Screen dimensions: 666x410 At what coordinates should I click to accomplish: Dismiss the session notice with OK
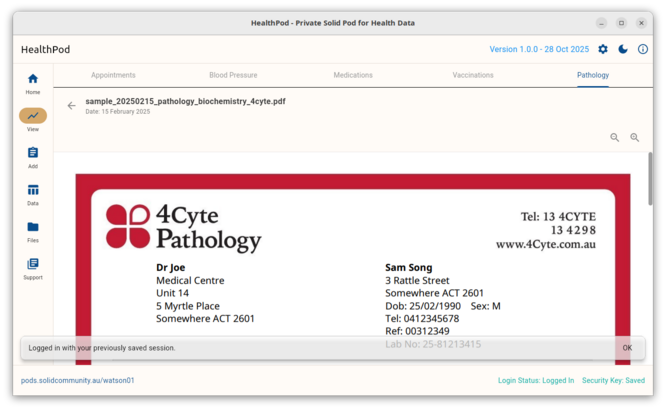627,348
